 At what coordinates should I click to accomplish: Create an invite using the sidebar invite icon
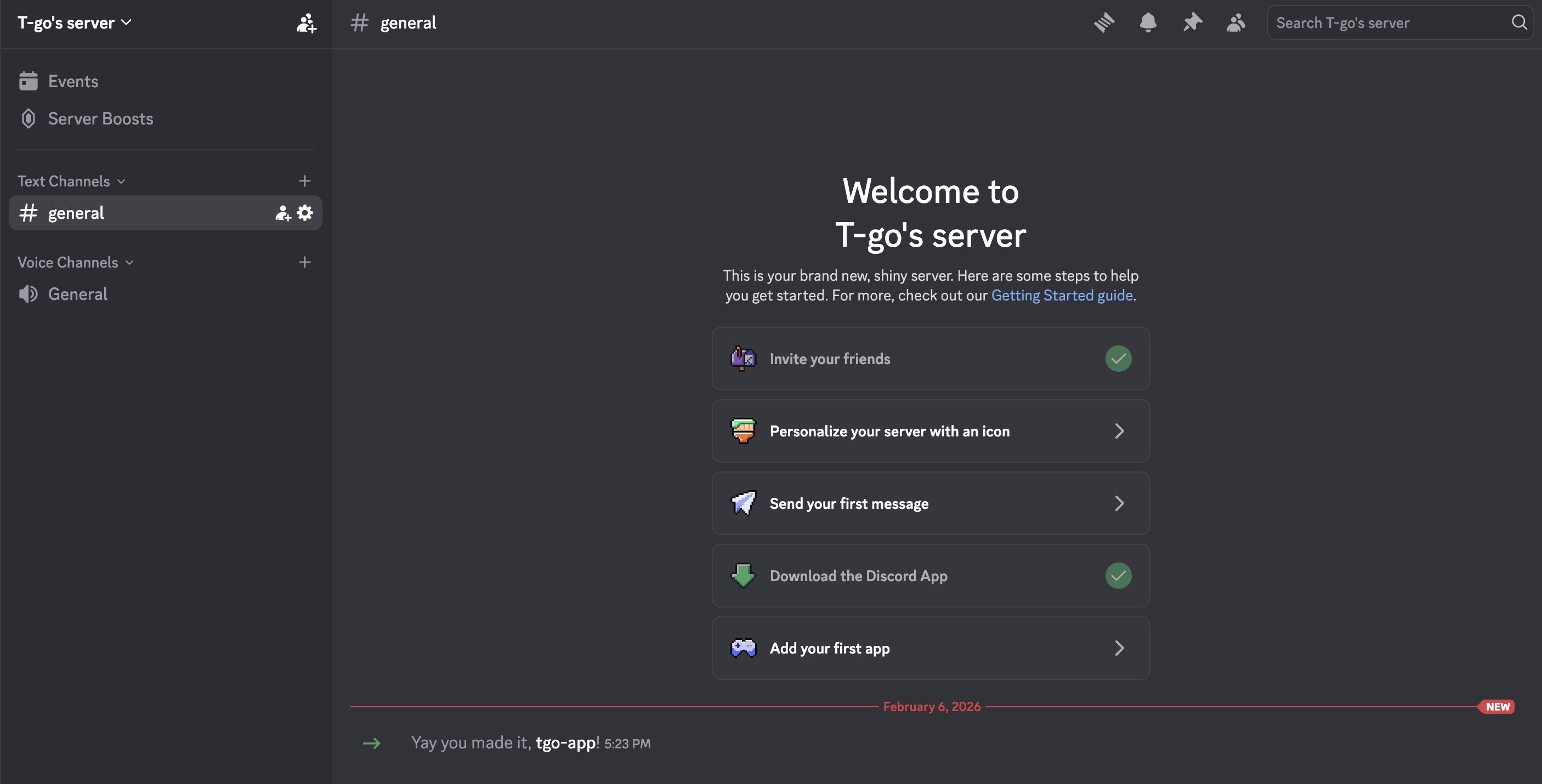pyautogui.click(x=306, y=22)
